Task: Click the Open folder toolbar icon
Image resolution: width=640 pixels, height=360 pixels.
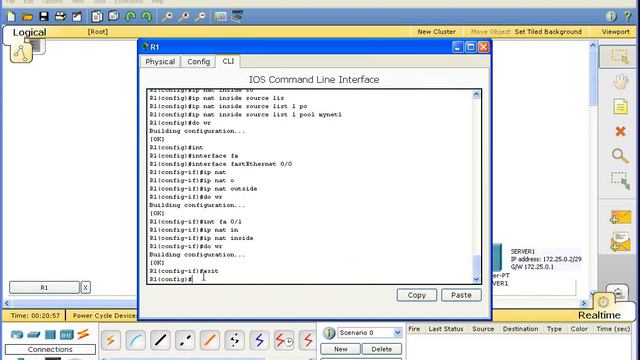Action: [x=27, y=16]
